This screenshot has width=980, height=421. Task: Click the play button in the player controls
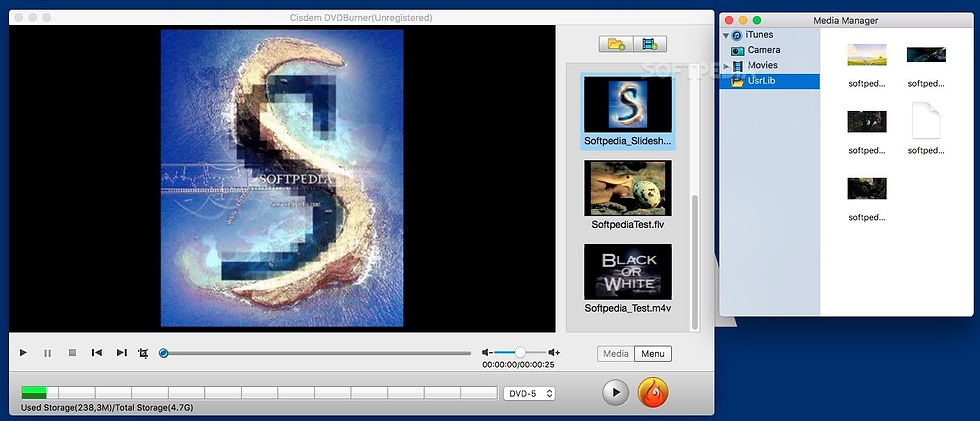[23, 353]
